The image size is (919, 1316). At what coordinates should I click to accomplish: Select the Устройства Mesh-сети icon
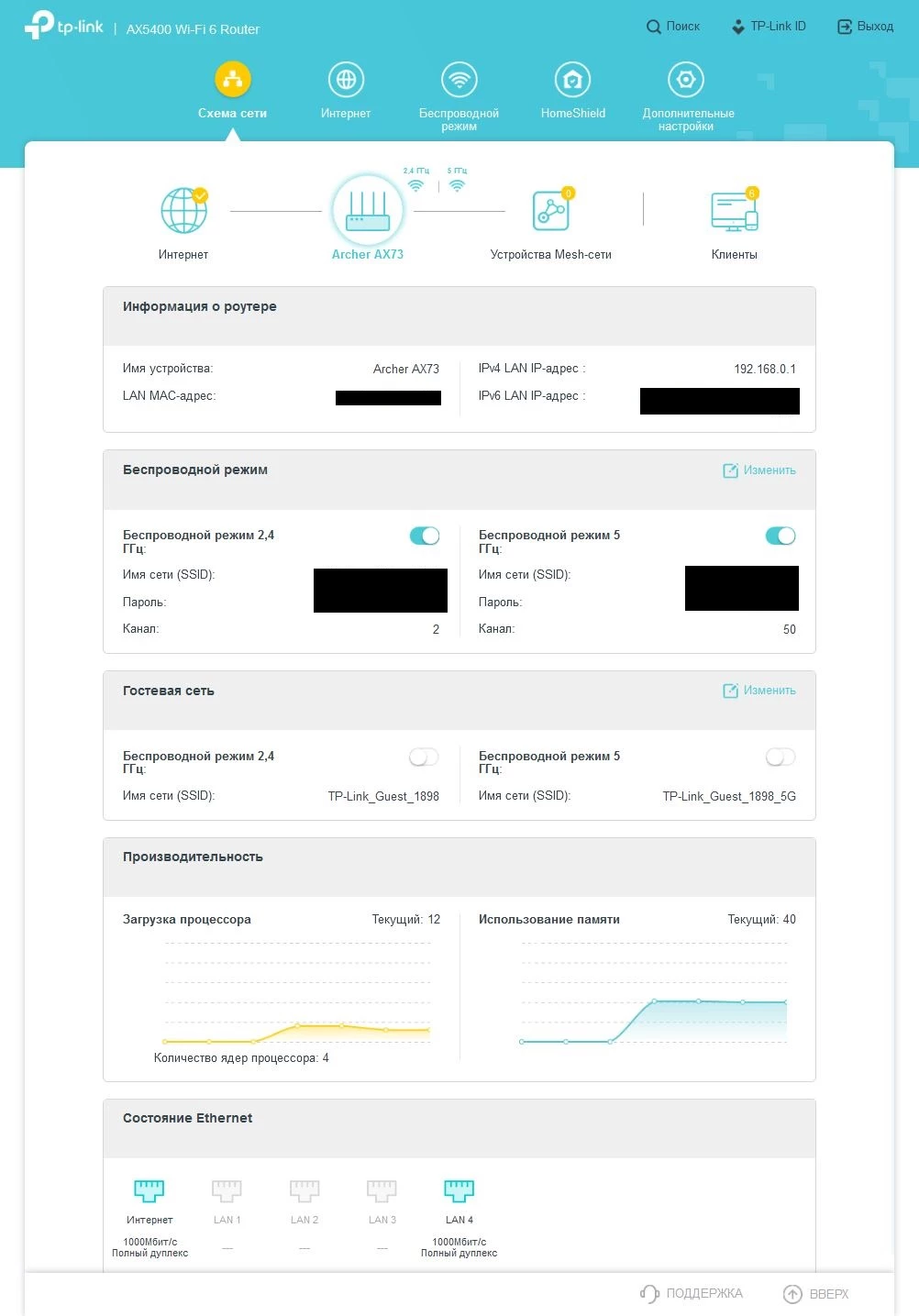coord(551,210)
